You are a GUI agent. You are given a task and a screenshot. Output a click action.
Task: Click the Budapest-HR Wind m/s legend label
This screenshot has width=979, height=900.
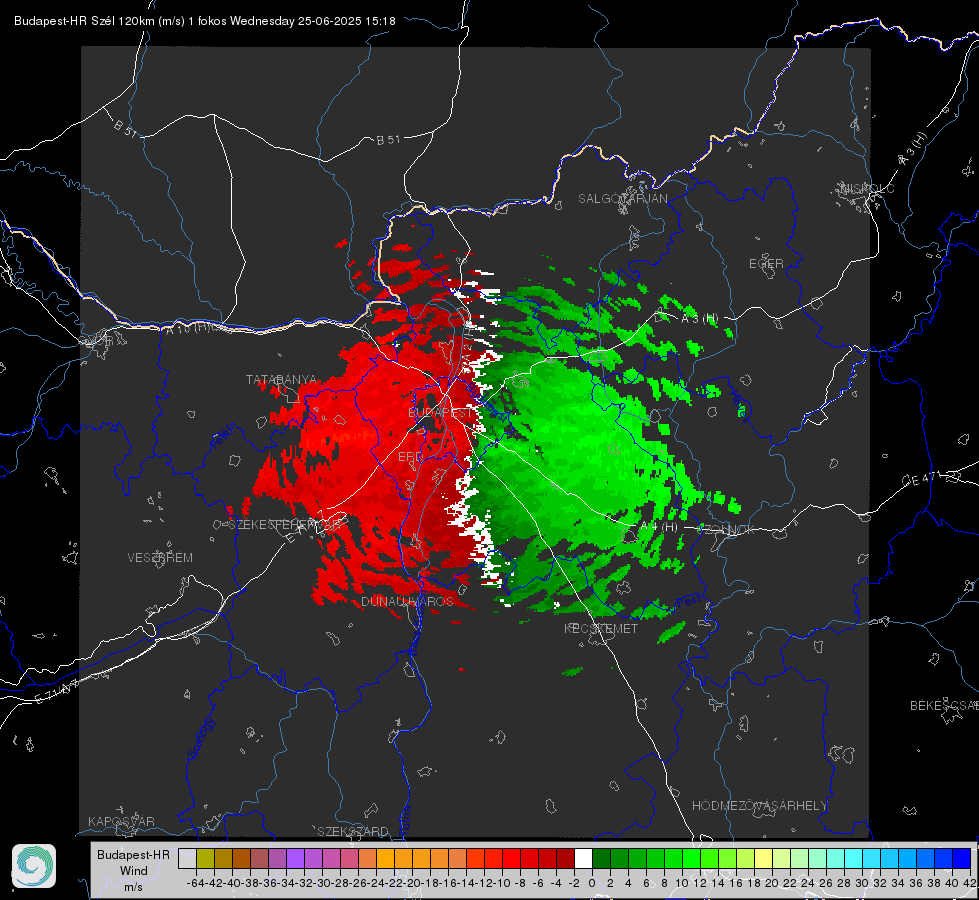pos(134,871)
